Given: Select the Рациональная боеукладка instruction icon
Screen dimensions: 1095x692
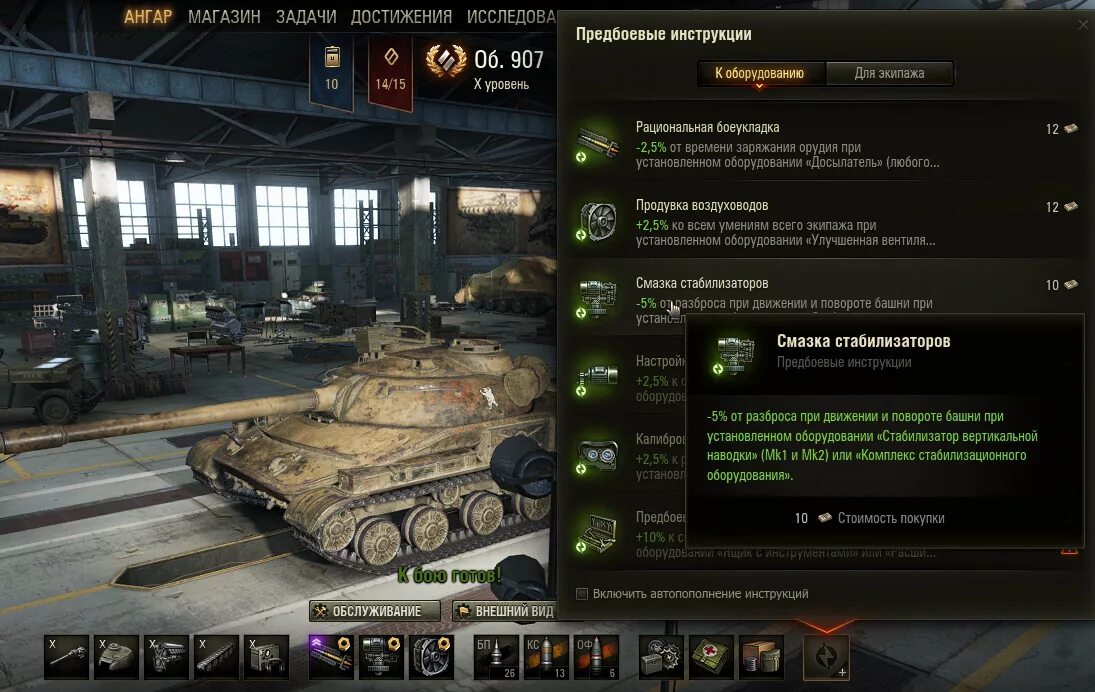Looking at the screenshot, I should (598, 143).
